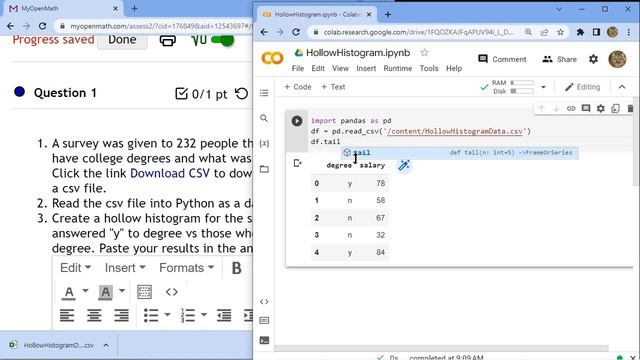Click the Done button in MyOpenMath

pos(122,40)
